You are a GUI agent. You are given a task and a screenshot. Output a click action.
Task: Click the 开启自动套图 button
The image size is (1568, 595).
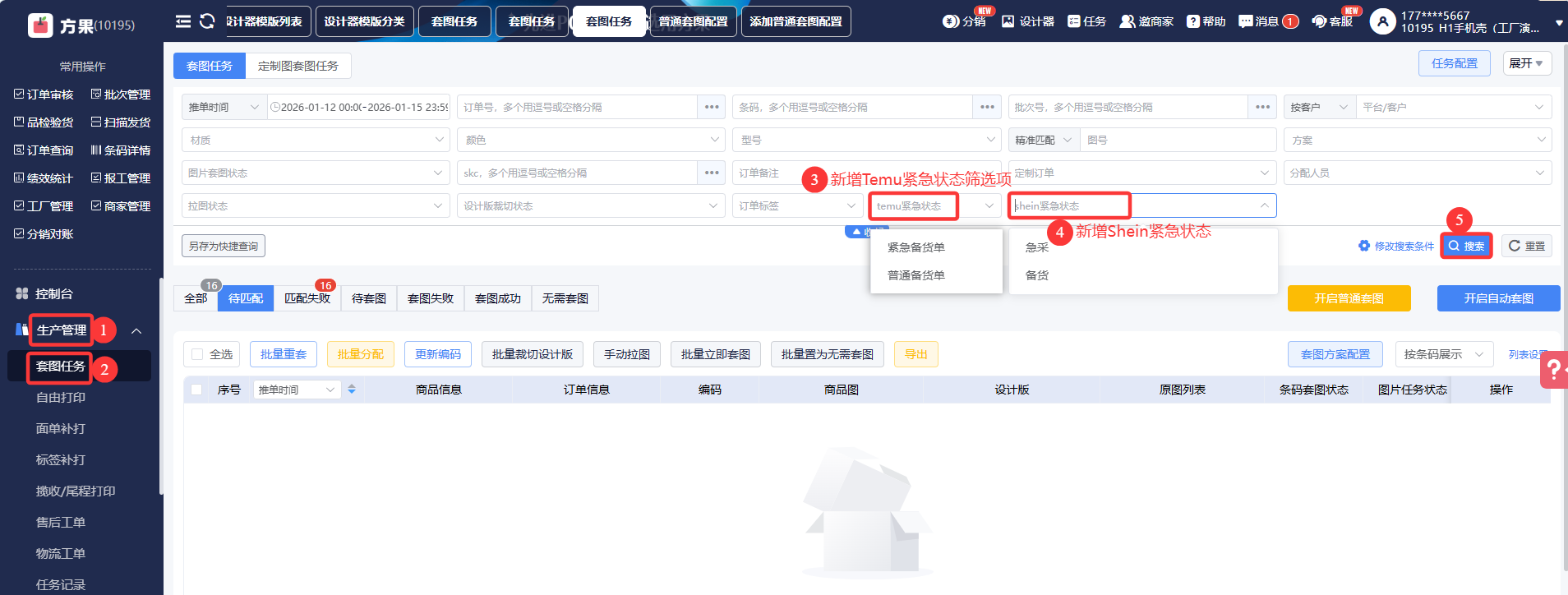(1499, 298)
